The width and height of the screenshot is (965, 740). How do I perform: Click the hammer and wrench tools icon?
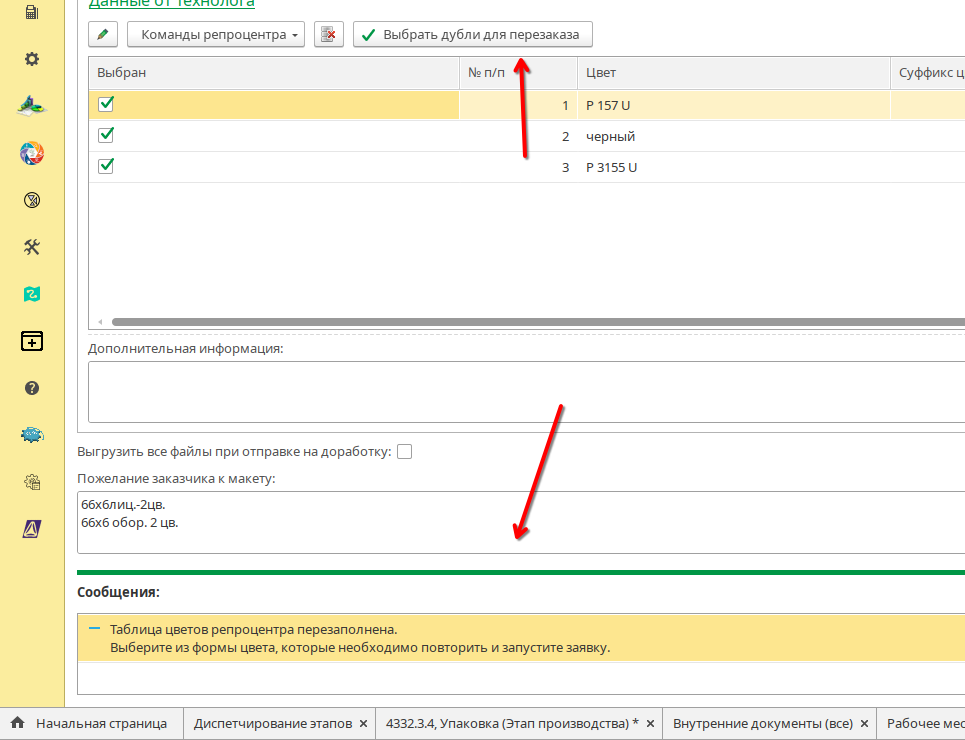pyautogui.click(x=32, y=247)
